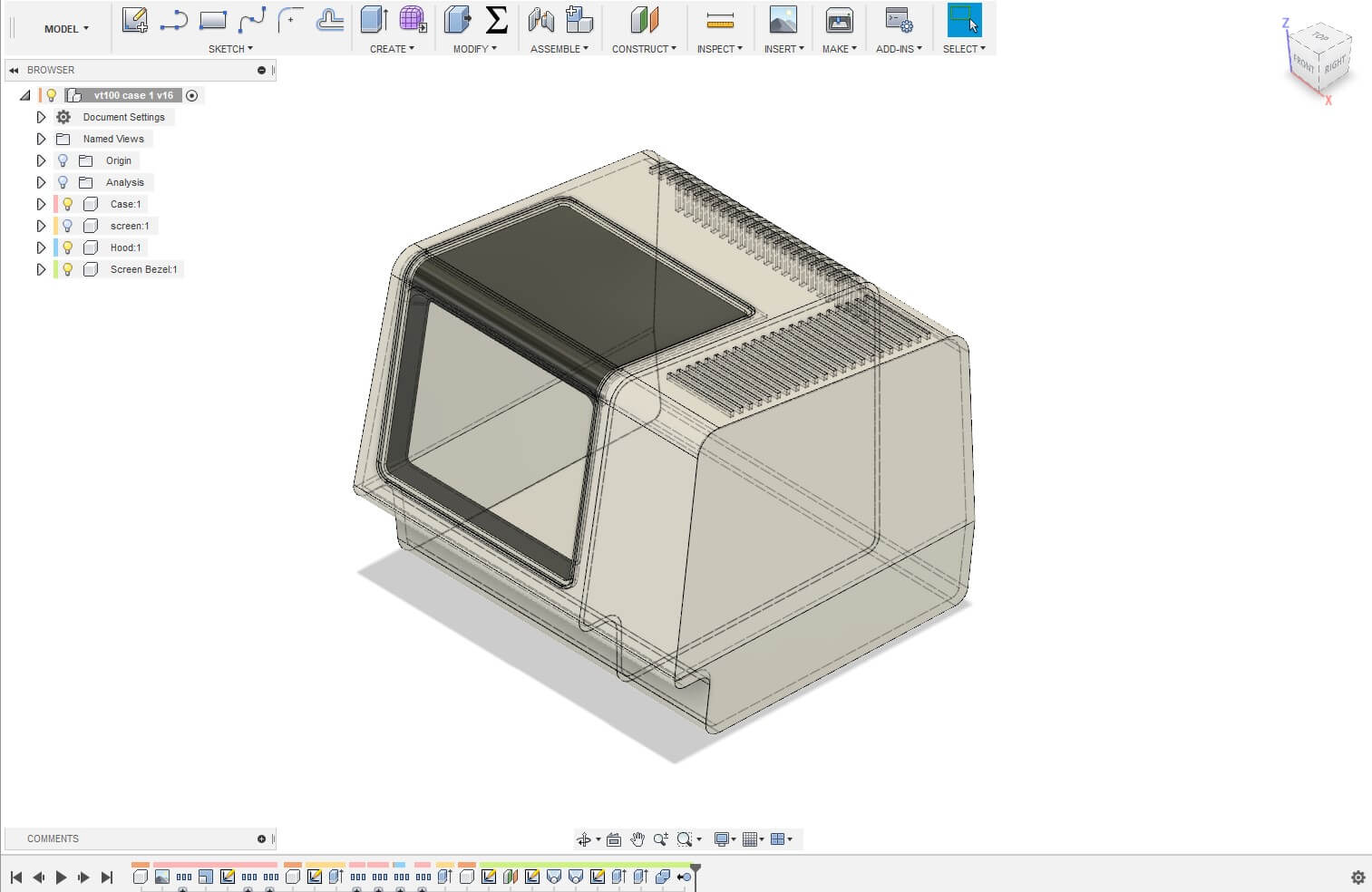
Task: Pick the Rectangle sketch tool
Action: 212,20
